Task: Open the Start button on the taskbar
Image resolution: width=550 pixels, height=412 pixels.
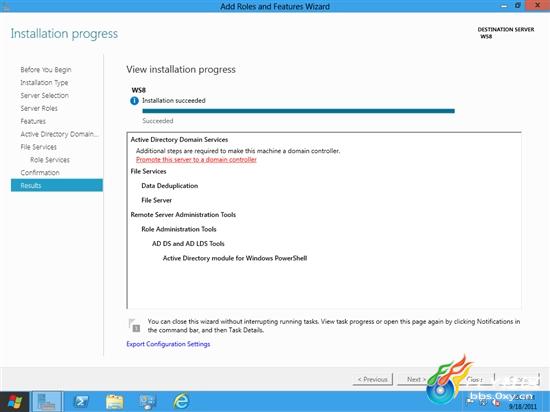Action: pos(14,401)
